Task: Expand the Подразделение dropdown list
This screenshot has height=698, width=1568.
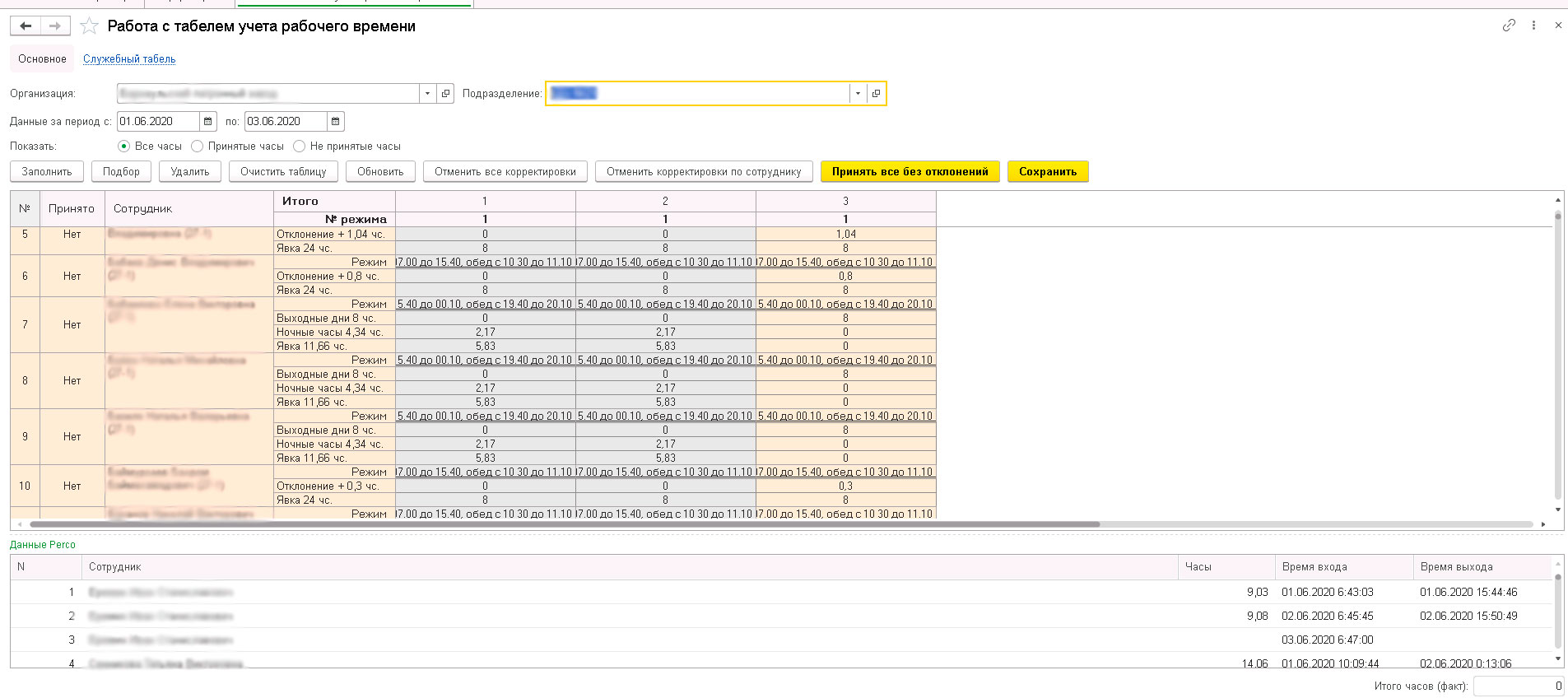Action: pos(858,94)
